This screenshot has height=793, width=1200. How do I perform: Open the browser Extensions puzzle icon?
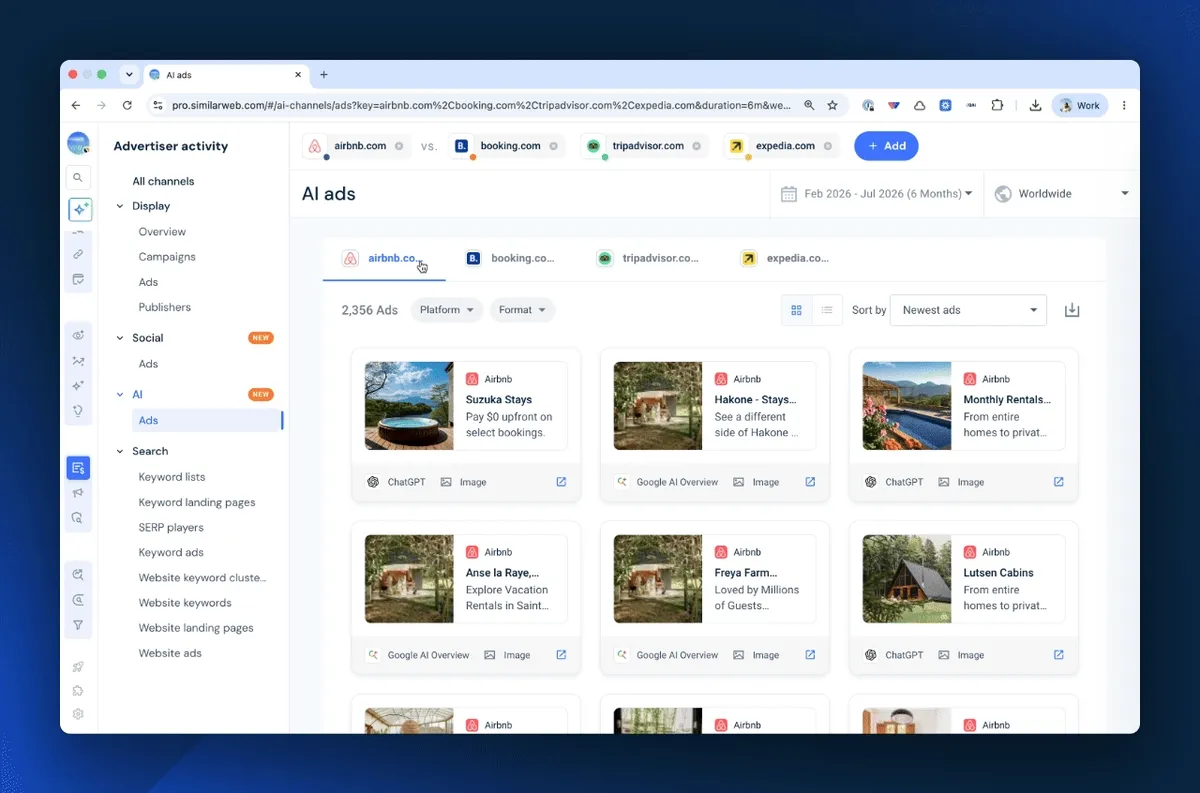997,105
